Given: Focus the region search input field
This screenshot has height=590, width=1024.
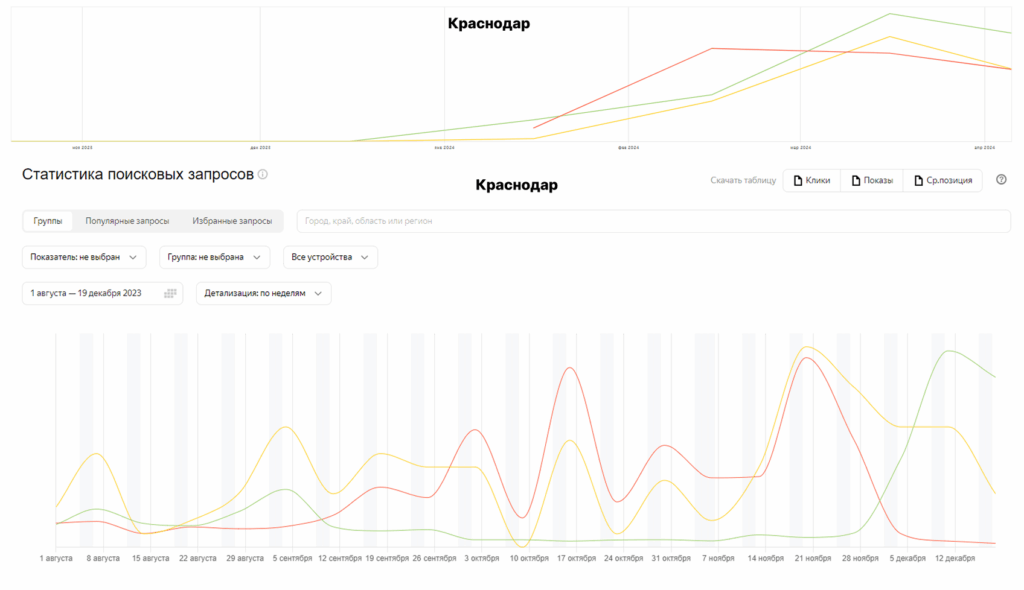Looking at the screenshot, I should pos(654,221).
